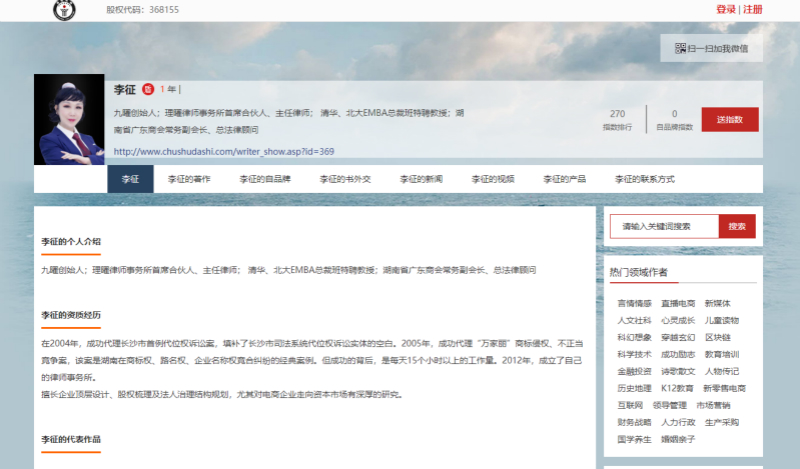Switch to the 李征的著作 tab
The height and width of the screenshot is (469, 800).
(x=189, y=179)
